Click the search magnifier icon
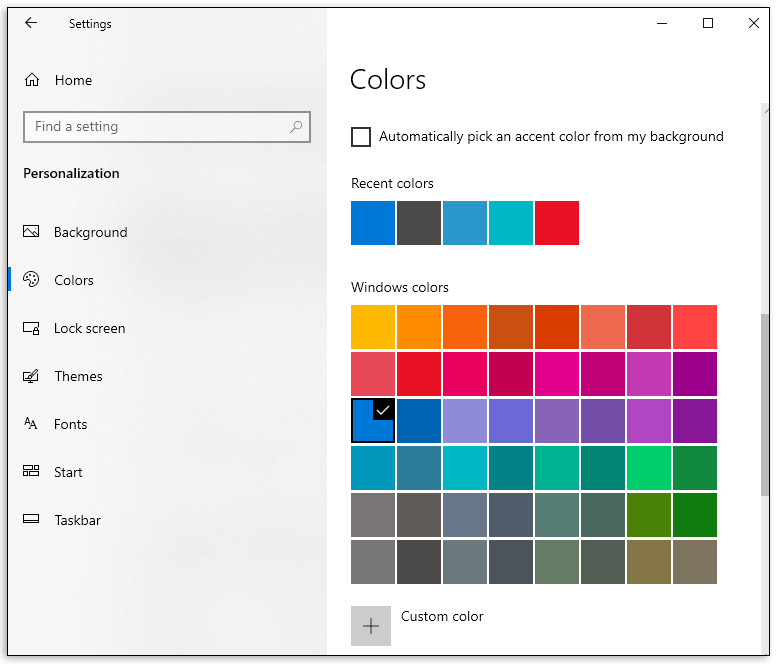The image size is (778, 664). tap(296, 127)
